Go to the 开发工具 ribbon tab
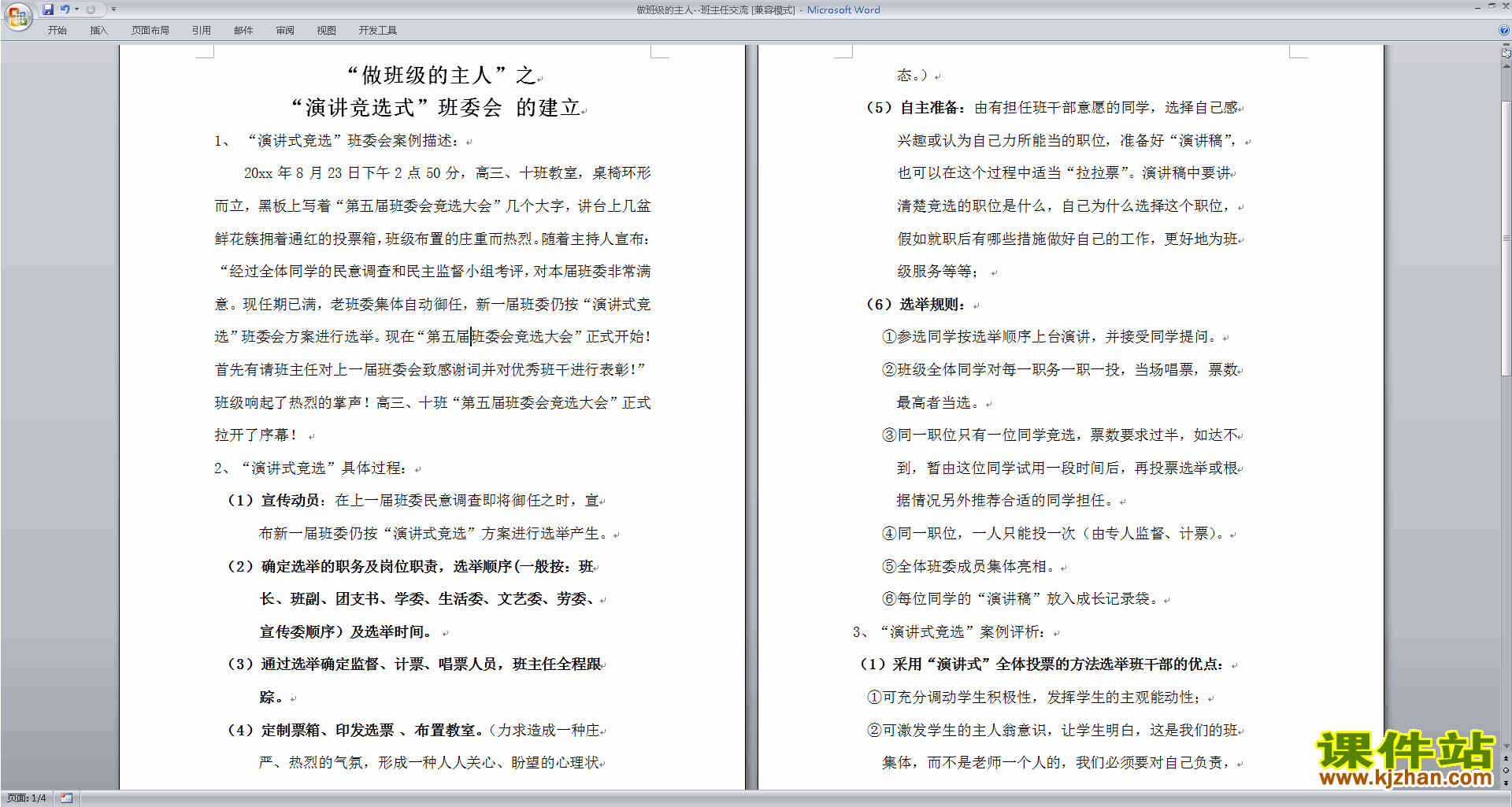Image resolution: width=1512 pixels, height=807 pixels. pyautogui.click(x=378, y=30)
